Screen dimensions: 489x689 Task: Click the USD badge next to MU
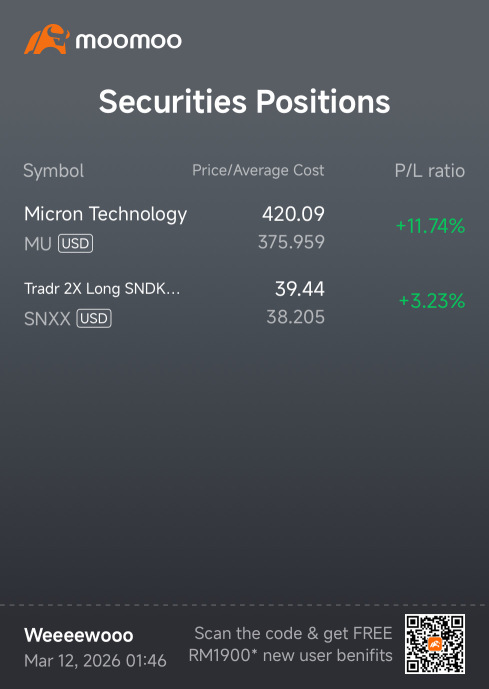(76, 243)
